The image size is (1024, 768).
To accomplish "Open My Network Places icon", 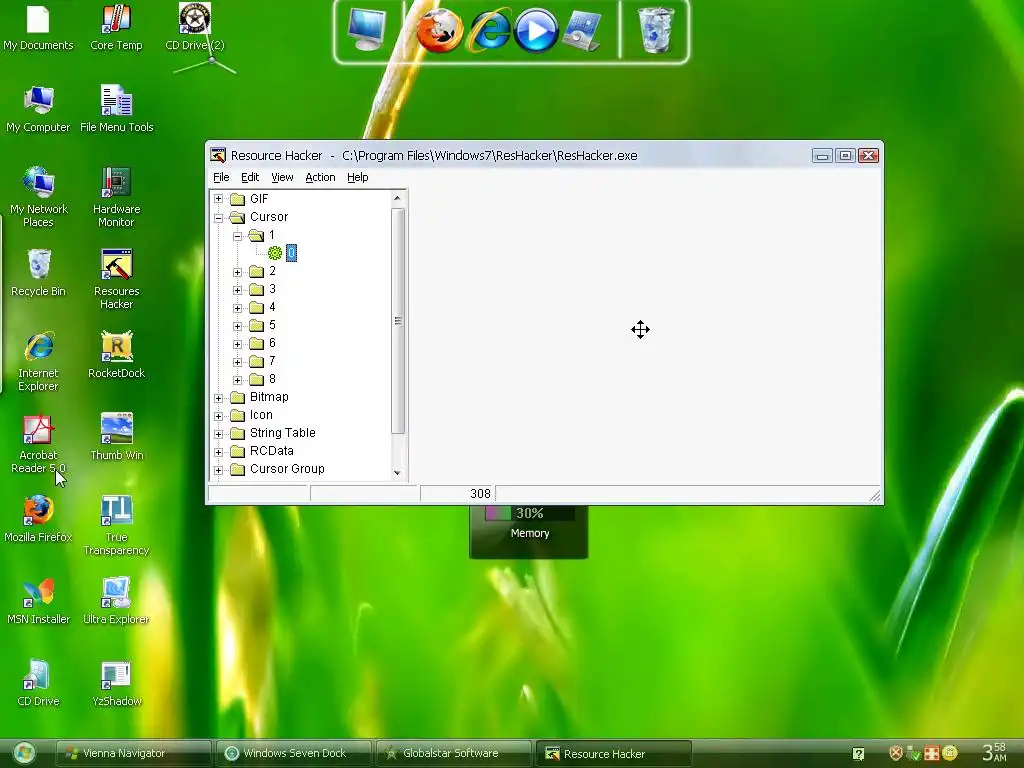I will [x=38, y=197].
